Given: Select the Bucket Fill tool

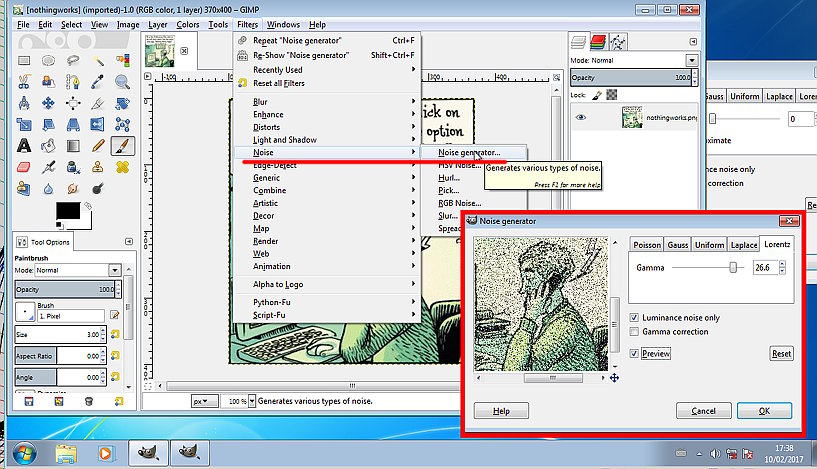Looking at the screenshot, I should point(48,146).
